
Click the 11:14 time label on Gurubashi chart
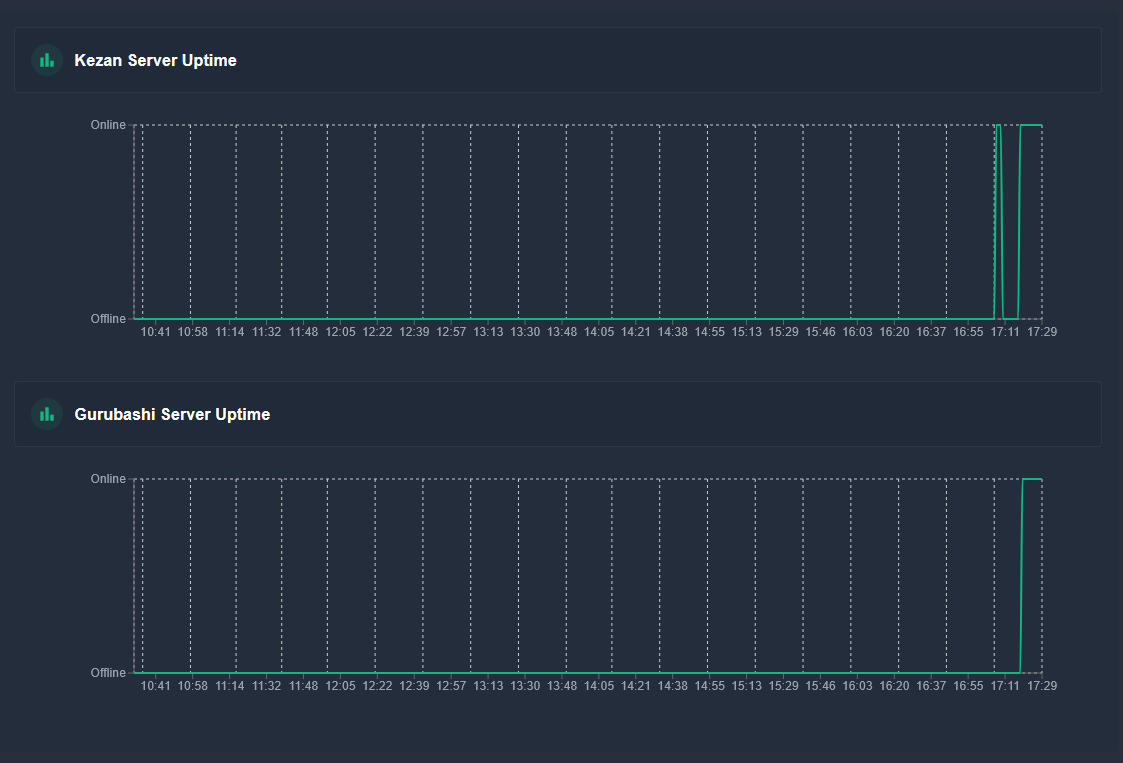230,686
